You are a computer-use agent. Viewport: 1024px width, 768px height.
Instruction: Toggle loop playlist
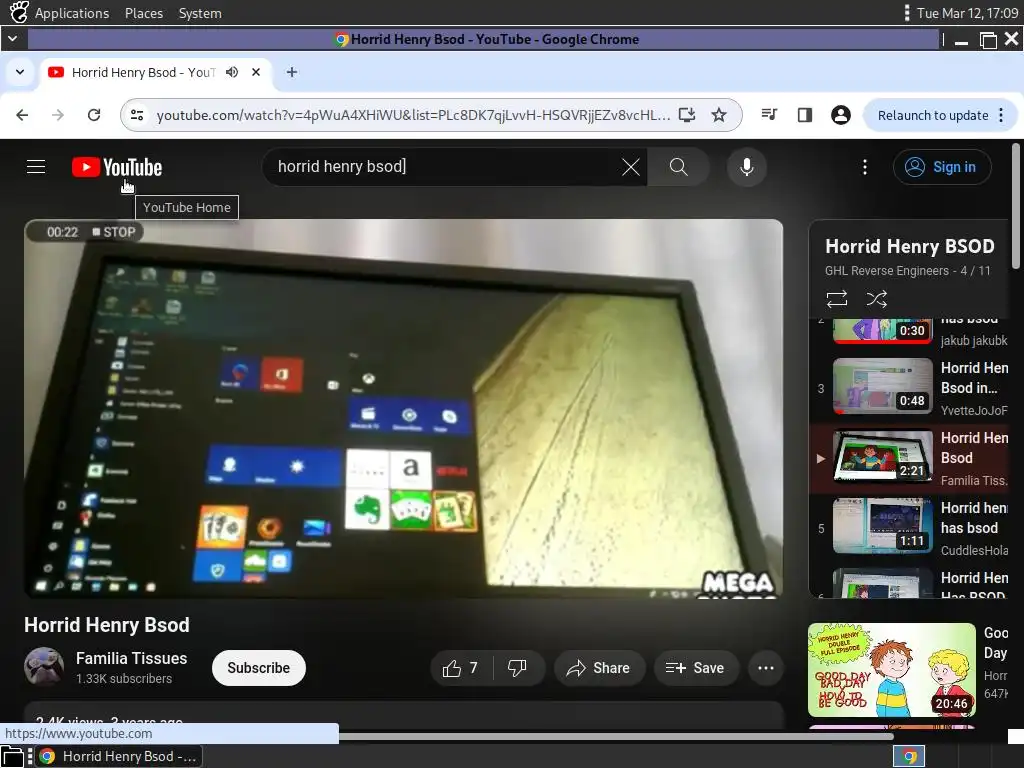(837, 299)
